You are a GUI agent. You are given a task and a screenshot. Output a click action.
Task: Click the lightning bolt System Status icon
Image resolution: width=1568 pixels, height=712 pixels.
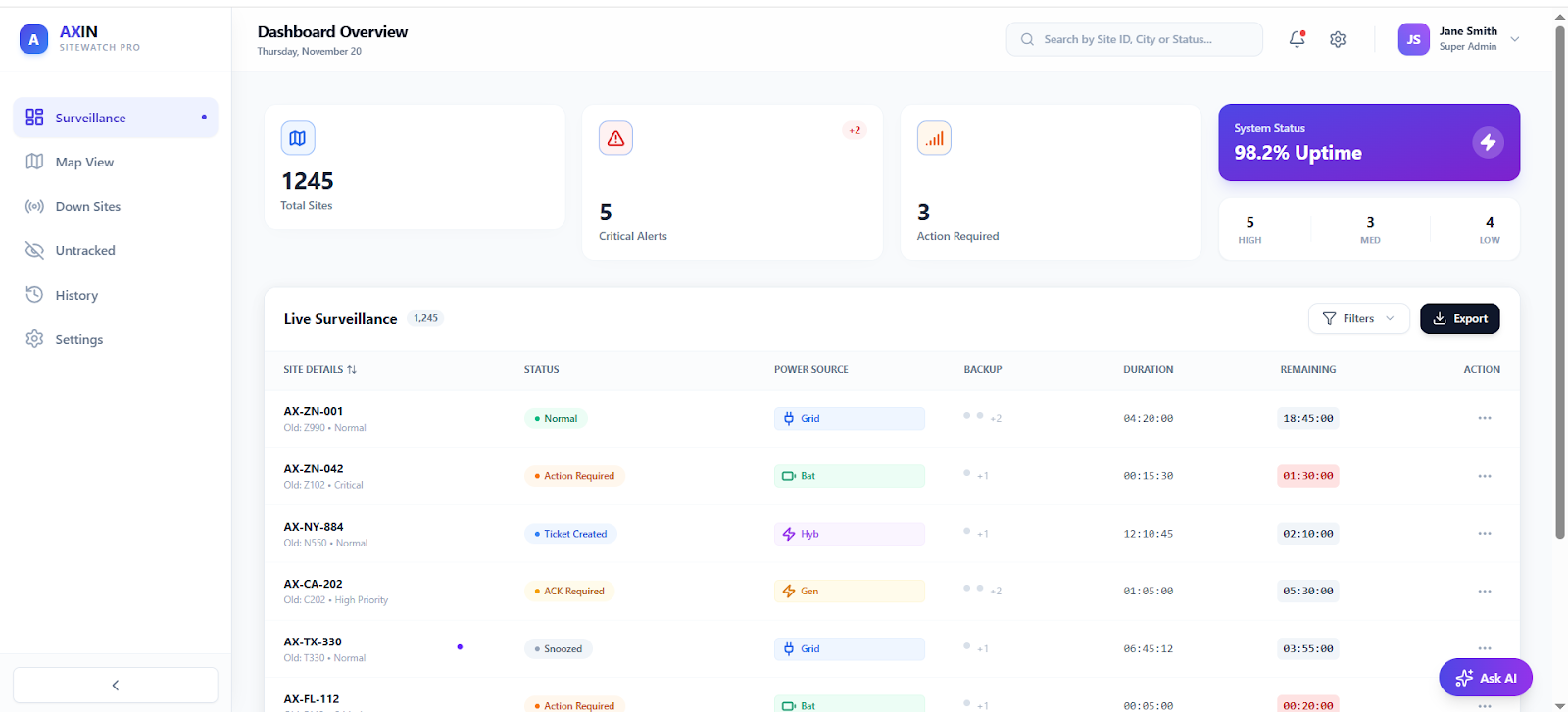pyautogui.click(x=1488, y=142)
